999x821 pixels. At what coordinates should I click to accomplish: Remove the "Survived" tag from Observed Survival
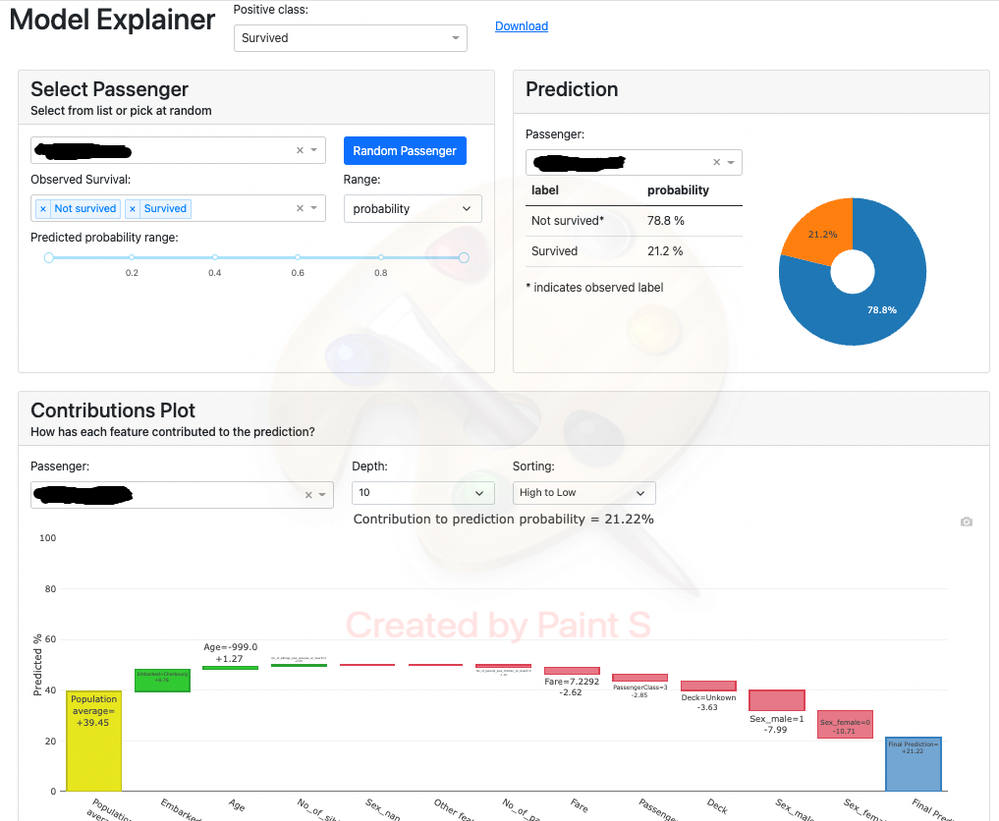(x=132, y=209)
